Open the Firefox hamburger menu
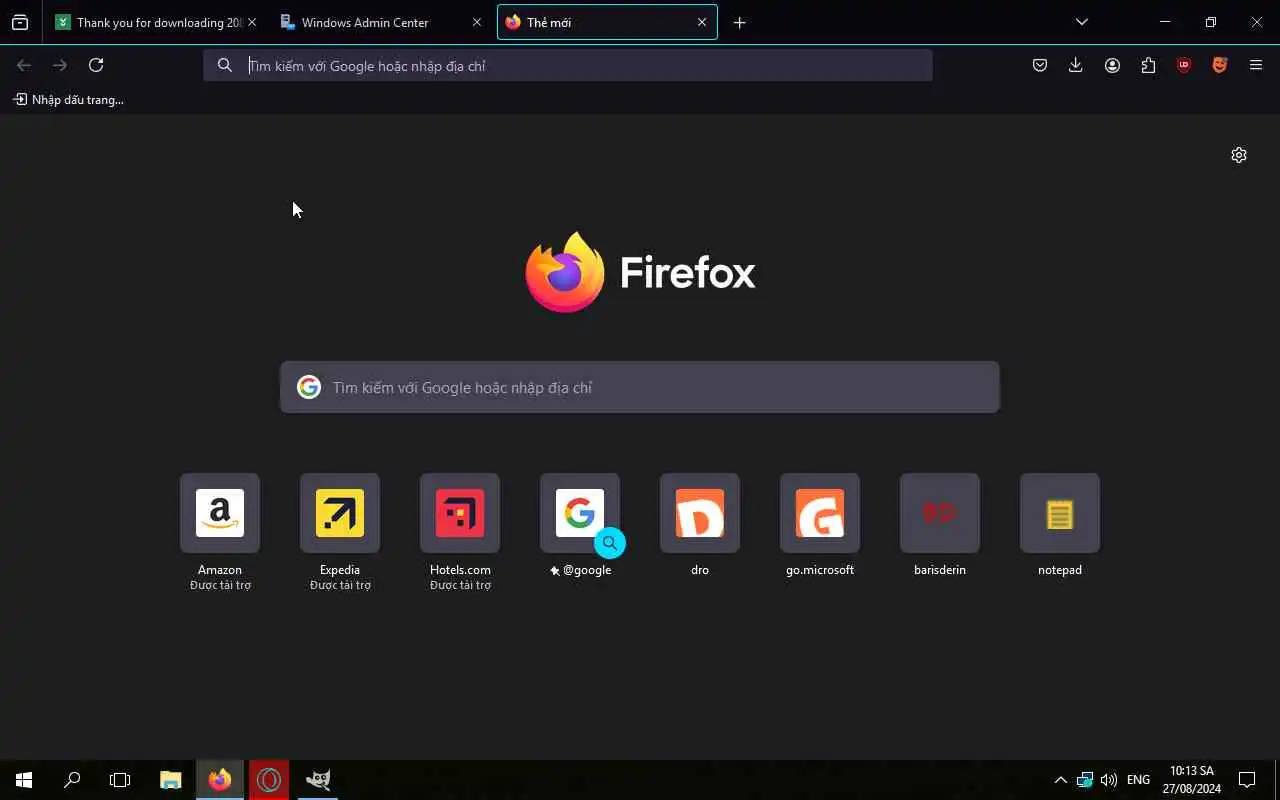This screenshot has width=1280, height=800. coord(1256,65)
